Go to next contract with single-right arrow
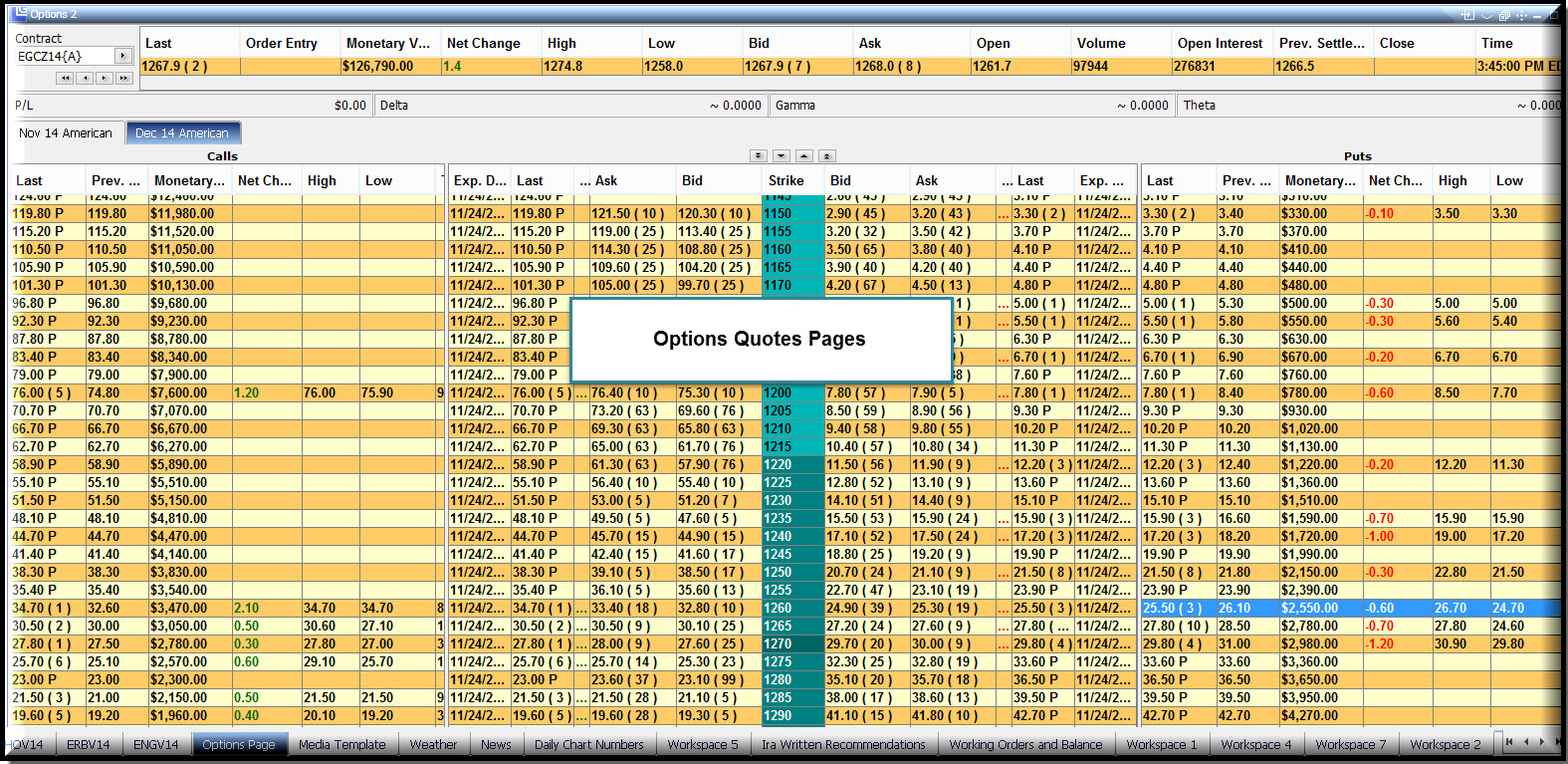This screenshot has height=764, width=1568. (105, 78)
